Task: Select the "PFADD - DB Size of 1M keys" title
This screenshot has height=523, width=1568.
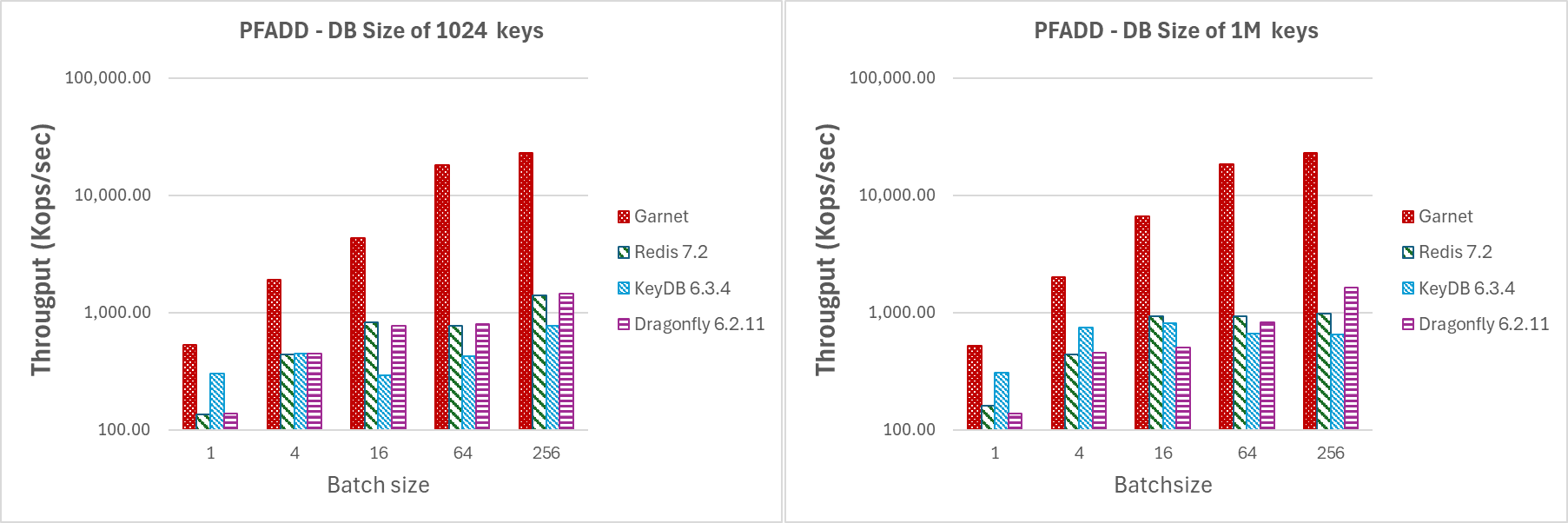Action: pyautogui.click(x=1175, y=31)
